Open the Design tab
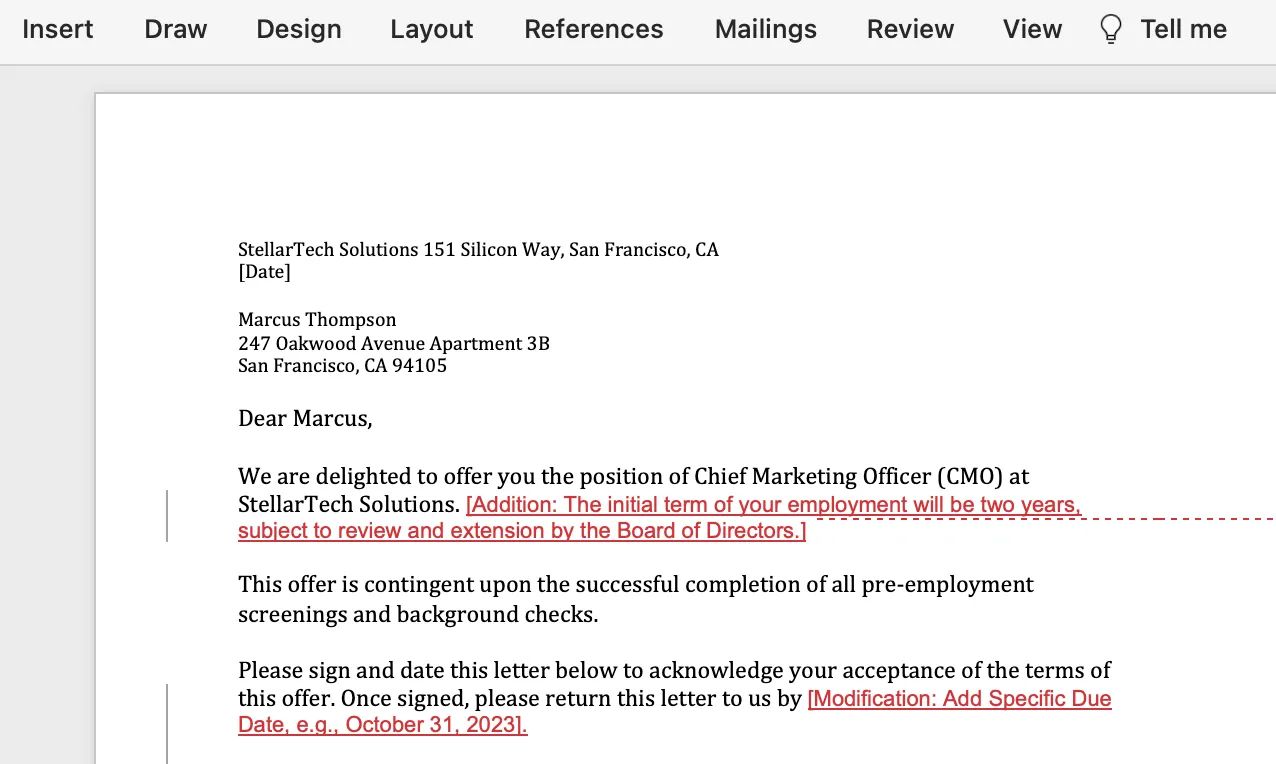This screenshot has width=1276, height=764. pos(298,29)
